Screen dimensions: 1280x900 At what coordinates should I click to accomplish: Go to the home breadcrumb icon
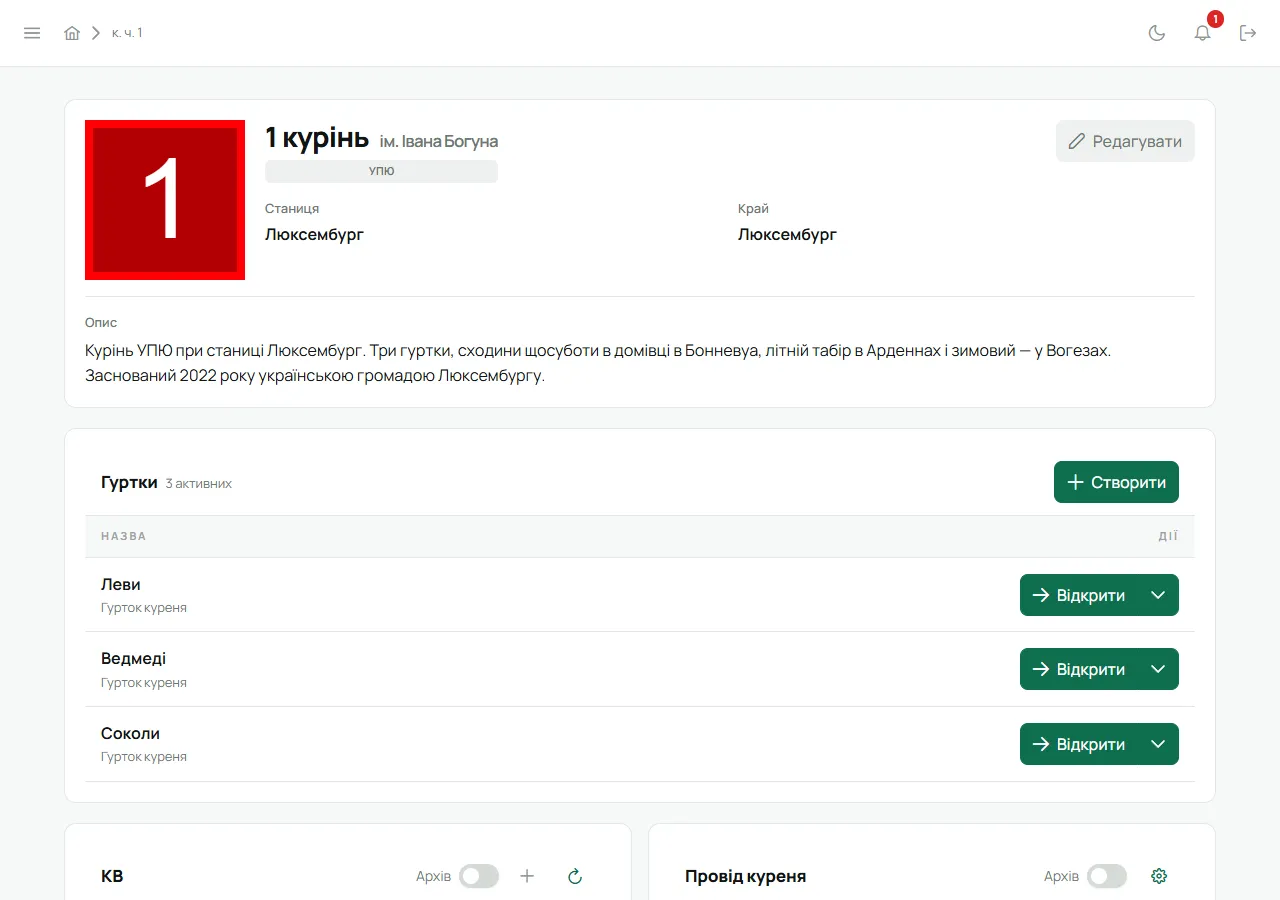pos(72,33)
